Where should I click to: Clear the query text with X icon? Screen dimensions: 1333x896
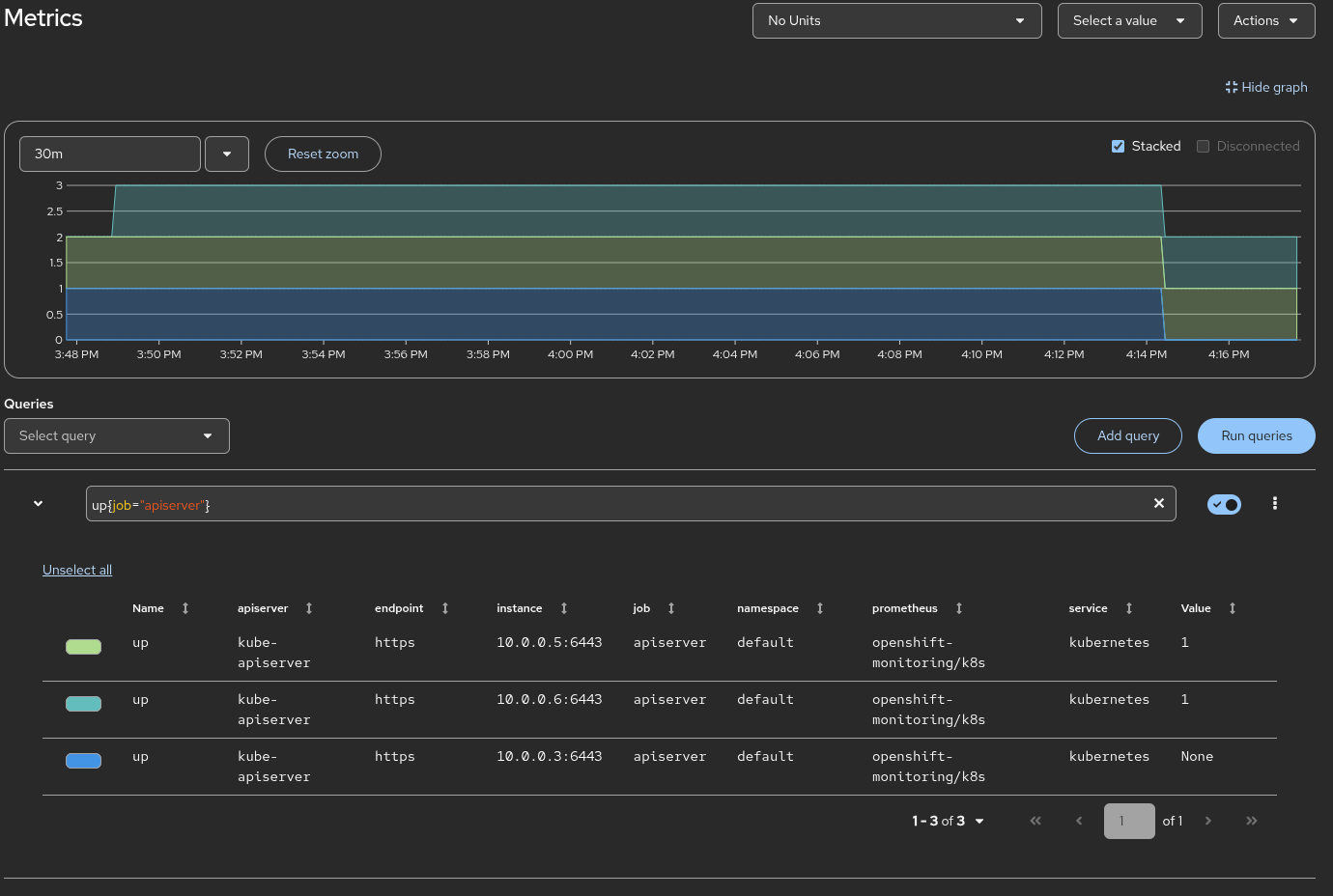[x=1158, y=503]
